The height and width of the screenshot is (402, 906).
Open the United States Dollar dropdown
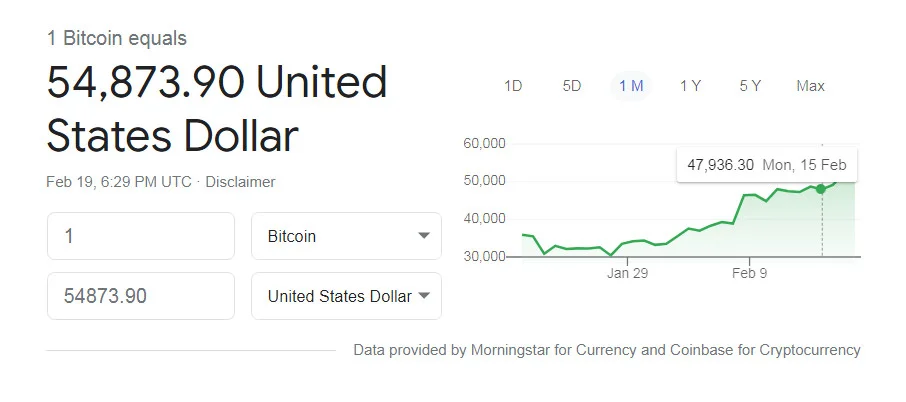[345, 296]
